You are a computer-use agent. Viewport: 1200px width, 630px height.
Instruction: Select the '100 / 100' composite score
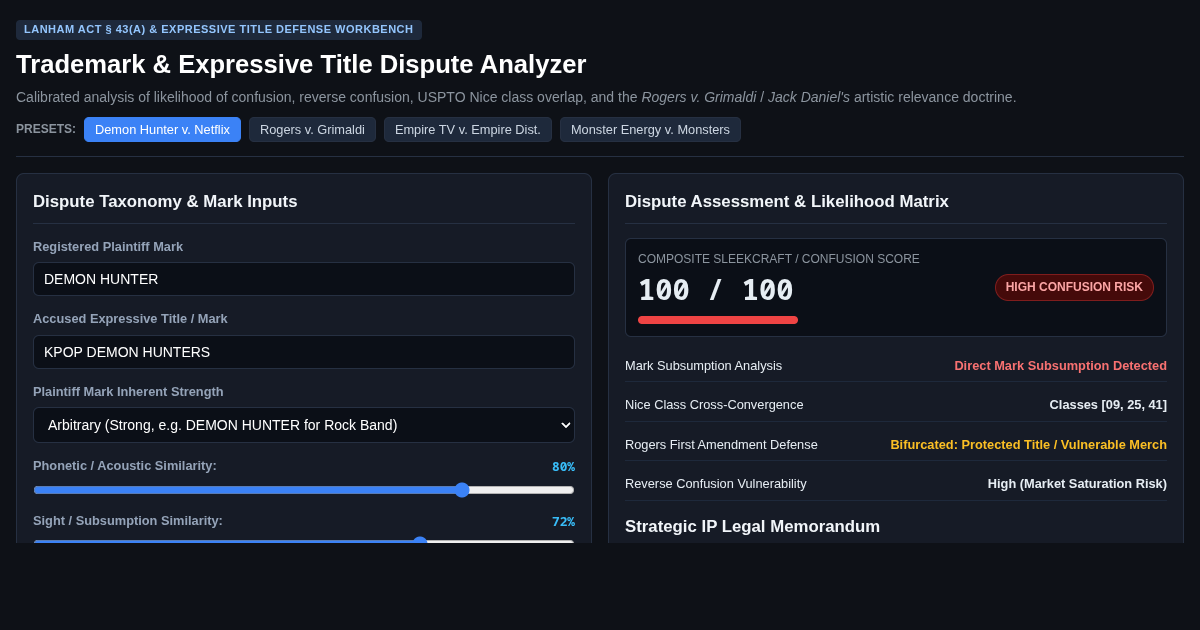point(716,290)
